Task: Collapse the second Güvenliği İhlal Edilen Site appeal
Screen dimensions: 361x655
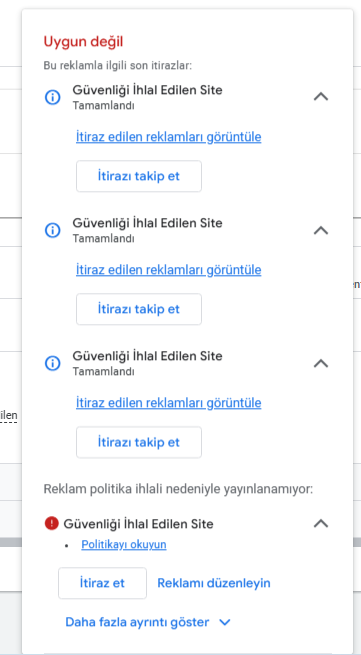Action: point(321,230)
